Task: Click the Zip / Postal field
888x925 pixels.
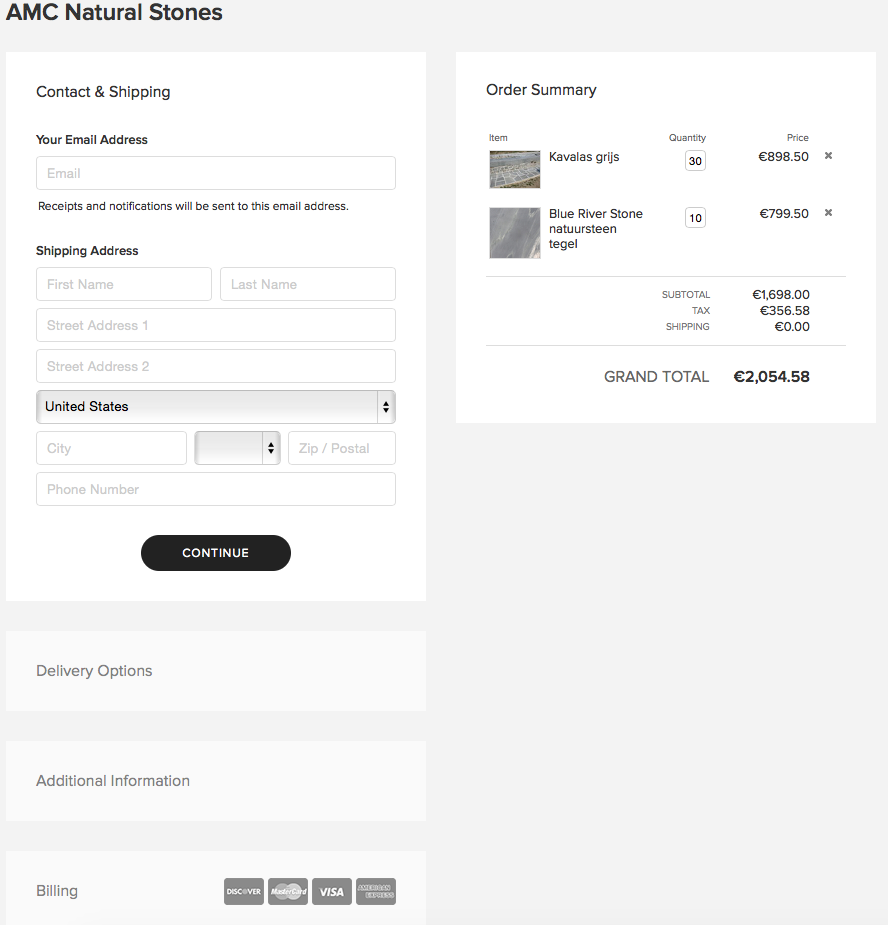Action: [x=342, y=448]
